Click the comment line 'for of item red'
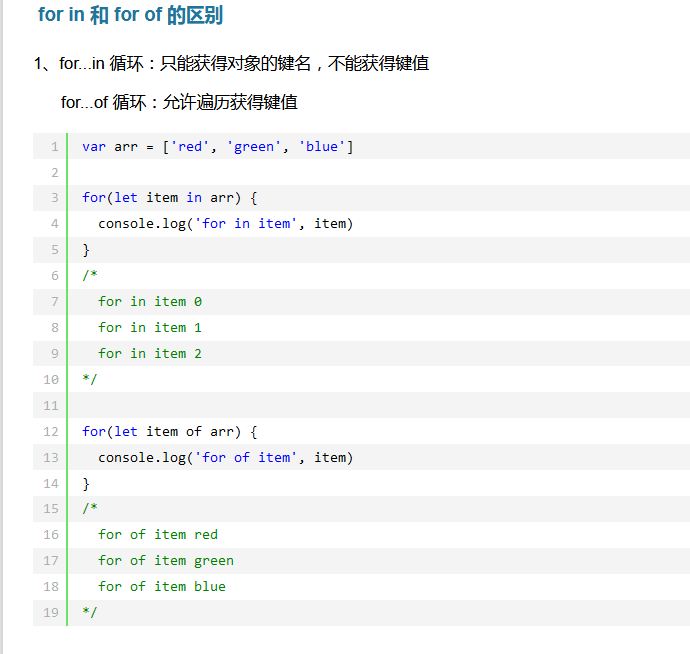Screen dimensions: 690x654 (158, 534)
